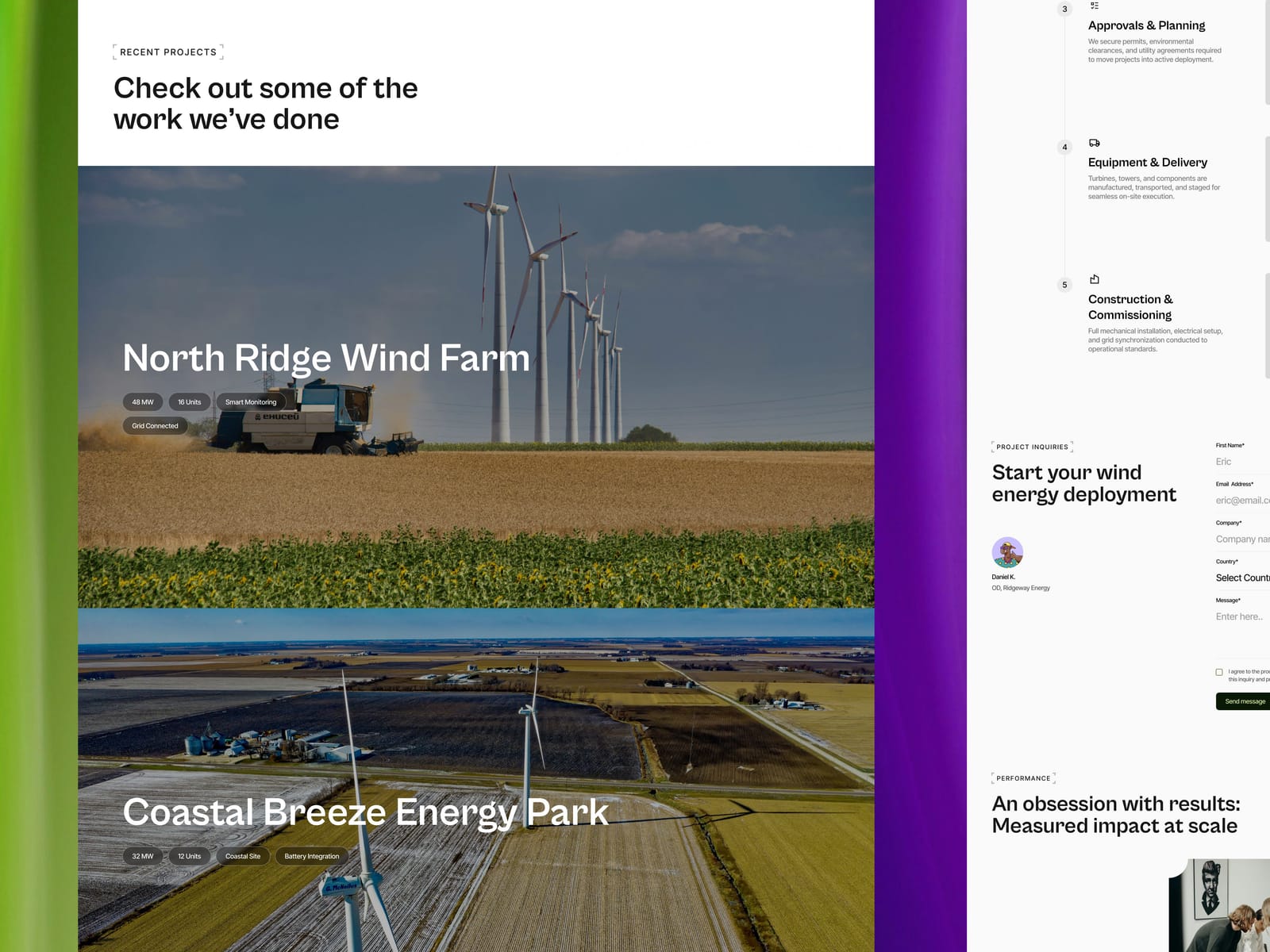Select the step 5 number marker
The width and height of the screenshot is (1270, 952).
click(x=1064, y=285)
